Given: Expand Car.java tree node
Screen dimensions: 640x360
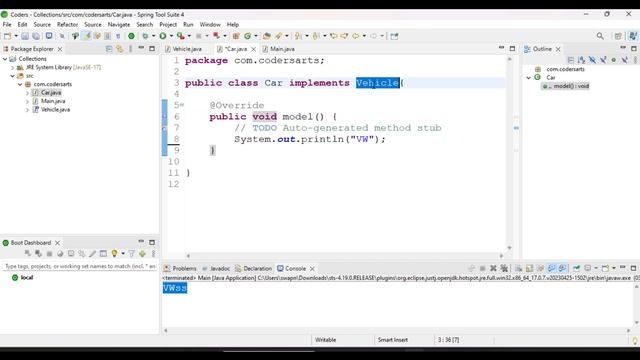Looking at the screenshot, I should coord(27,93).
